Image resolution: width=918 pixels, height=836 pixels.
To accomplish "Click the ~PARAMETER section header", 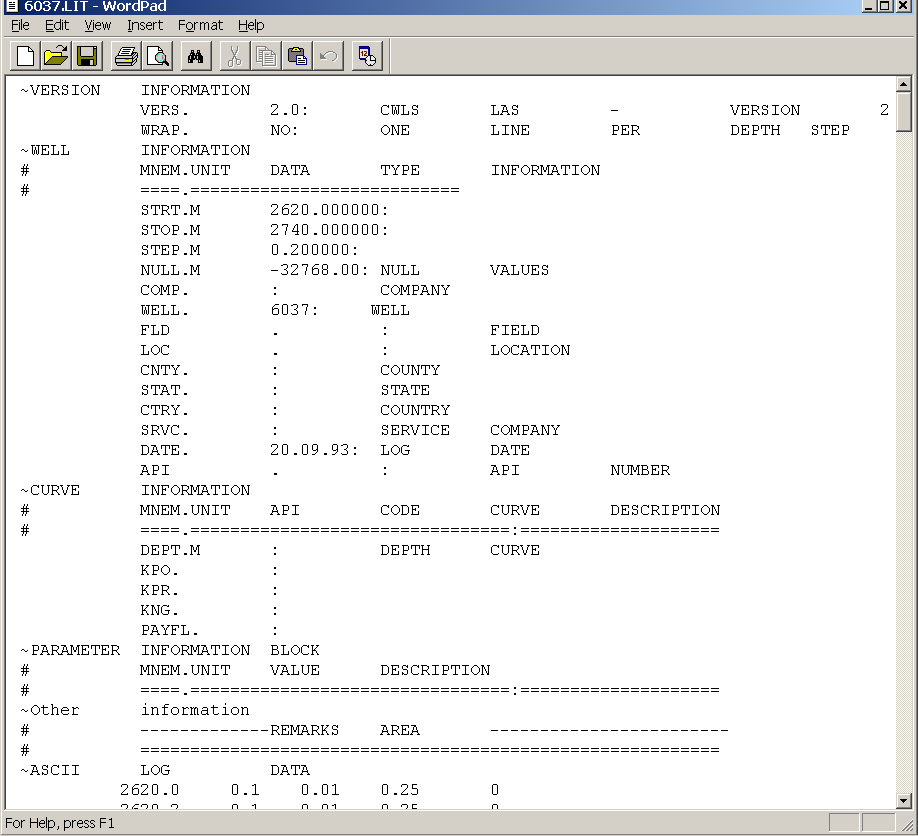I will click(70, 650).
